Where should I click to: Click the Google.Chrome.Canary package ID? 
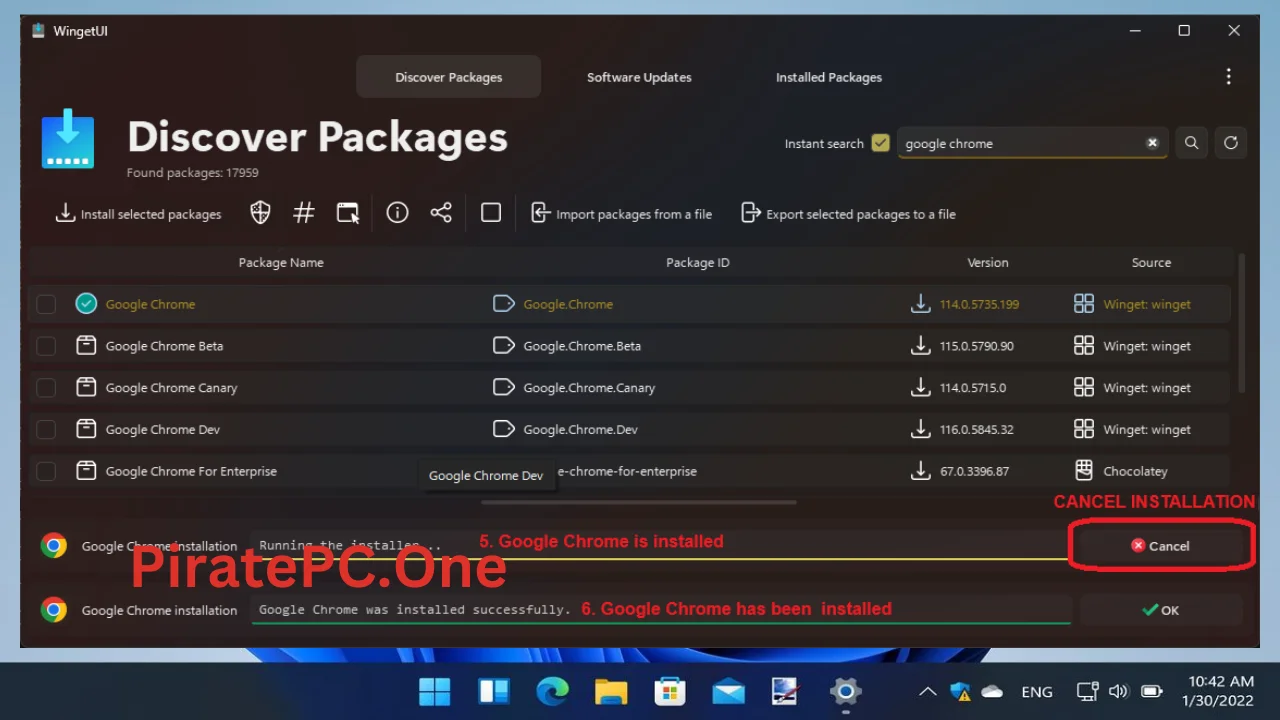589,388
